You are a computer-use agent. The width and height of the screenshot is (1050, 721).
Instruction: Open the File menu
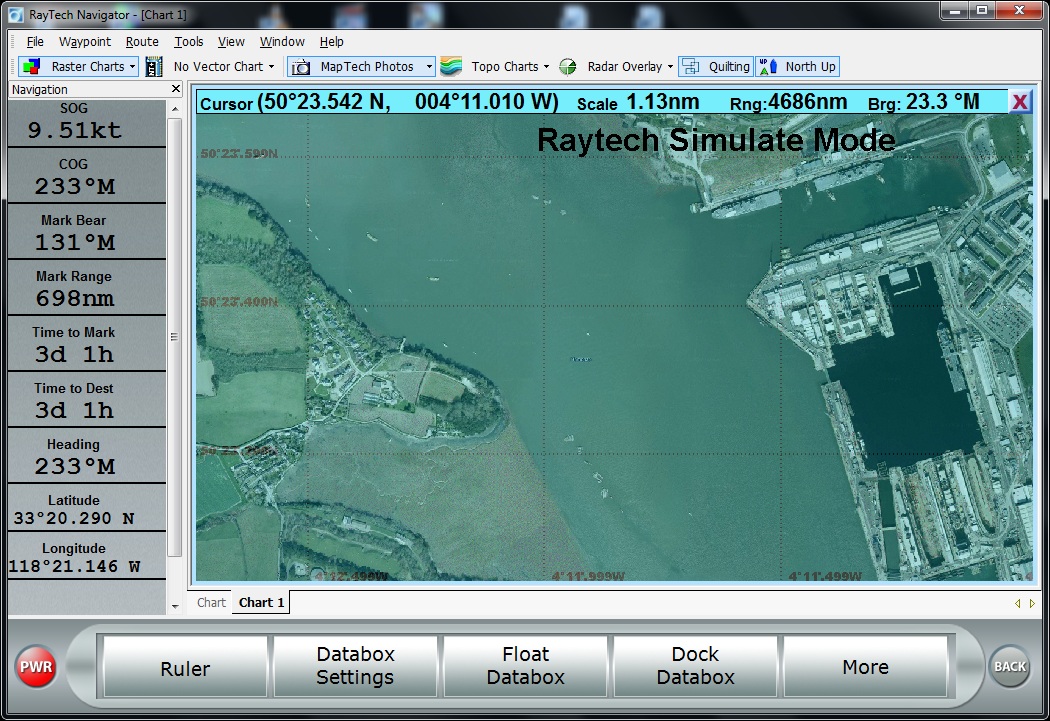coord(35,42)
